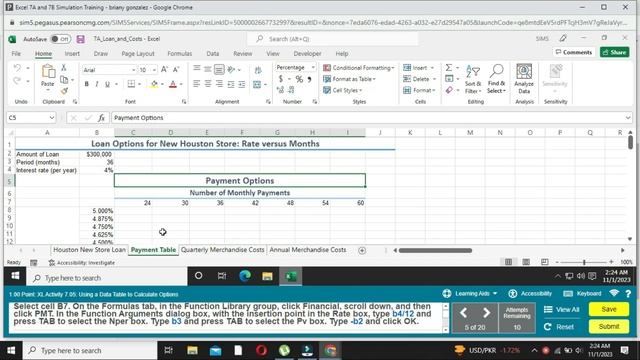Click the yellow Save button
The width and height of the screenshot is (640, 360).
pos(609,309)
